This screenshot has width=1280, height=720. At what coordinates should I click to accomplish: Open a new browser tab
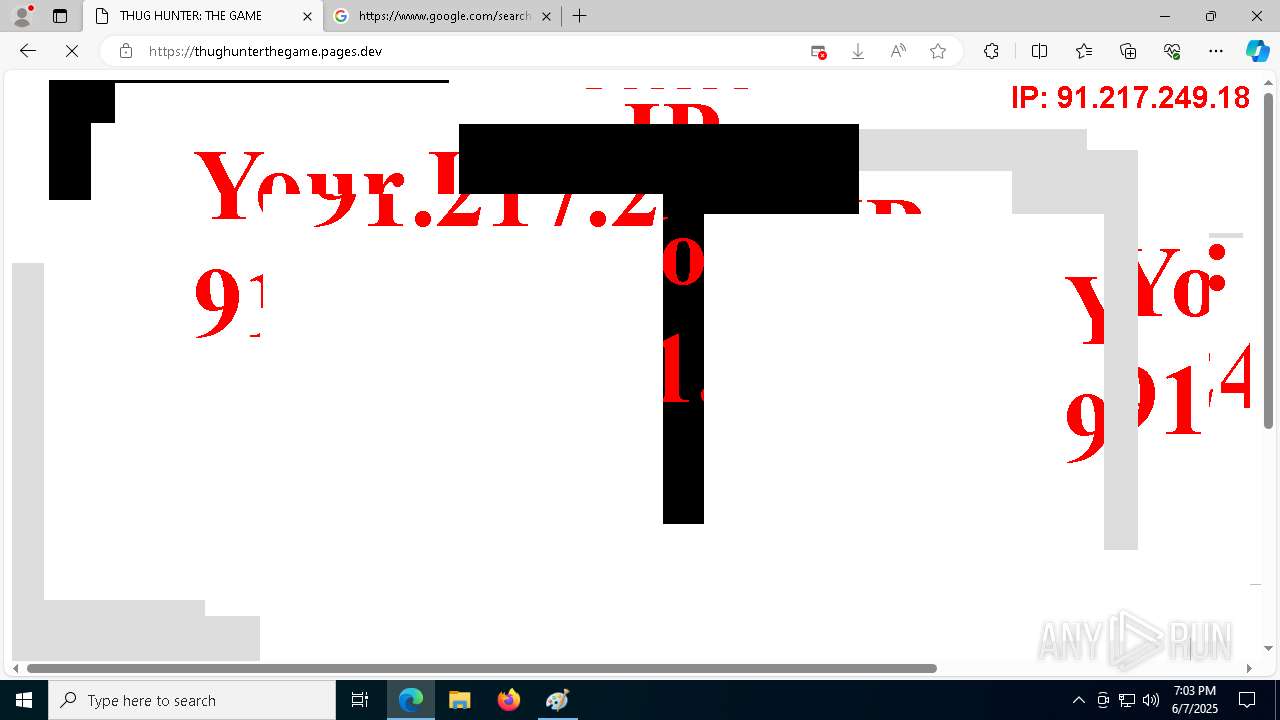tap(579, 16)
